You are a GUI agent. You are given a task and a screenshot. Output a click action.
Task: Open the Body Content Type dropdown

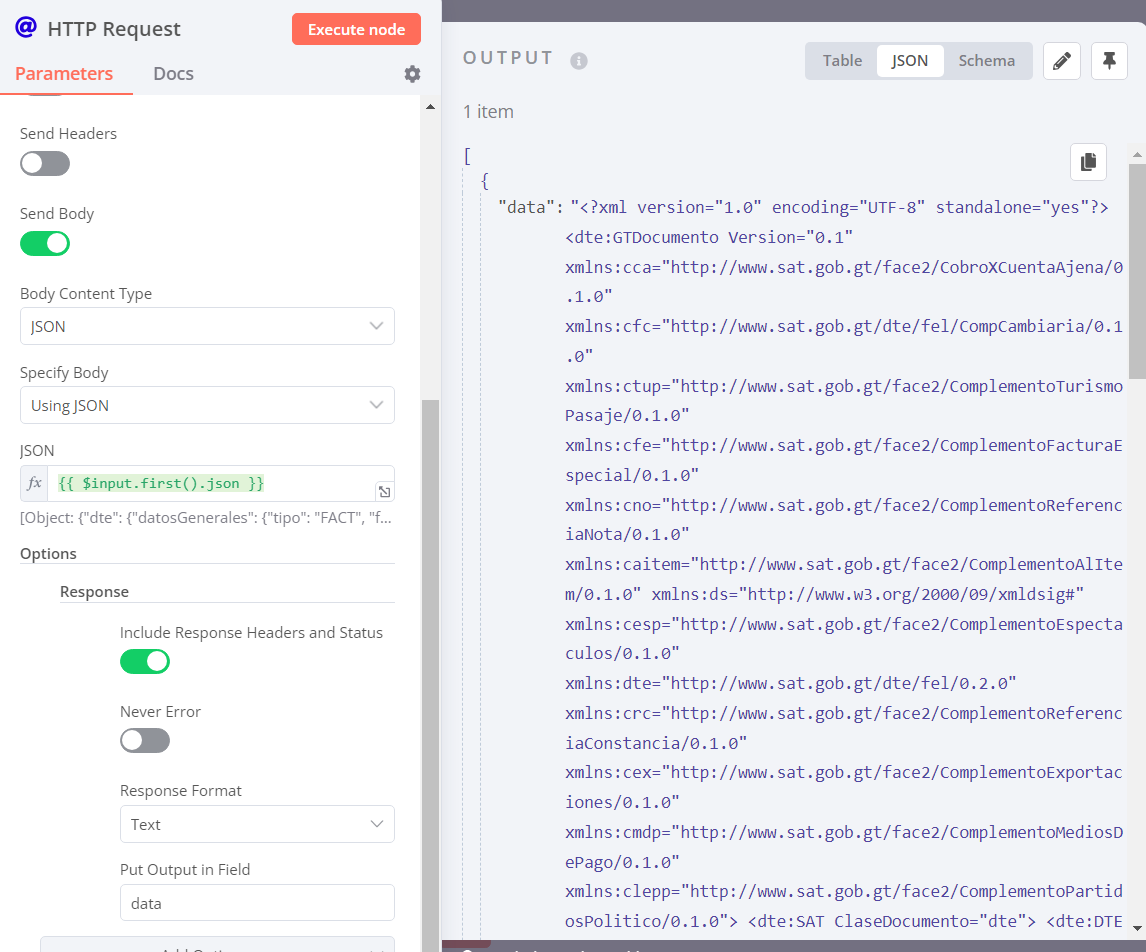coord(207,326)
